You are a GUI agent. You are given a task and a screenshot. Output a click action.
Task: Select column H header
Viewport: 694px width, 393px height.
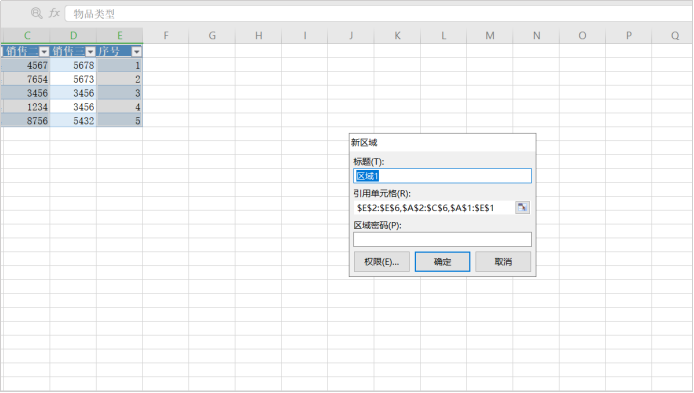258,35
